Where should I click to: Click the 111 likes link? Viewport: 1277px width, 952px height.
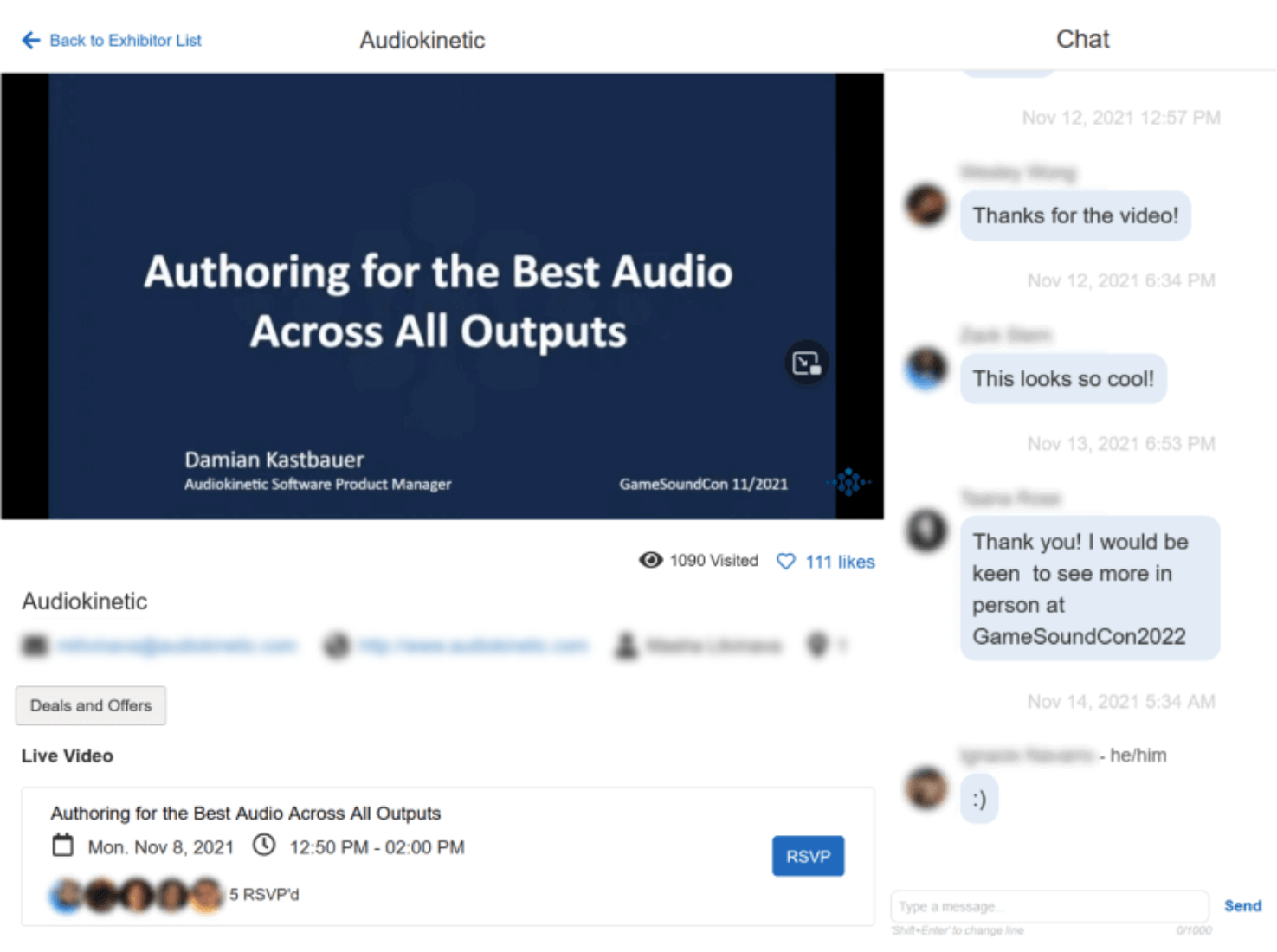tap(839, 563)
